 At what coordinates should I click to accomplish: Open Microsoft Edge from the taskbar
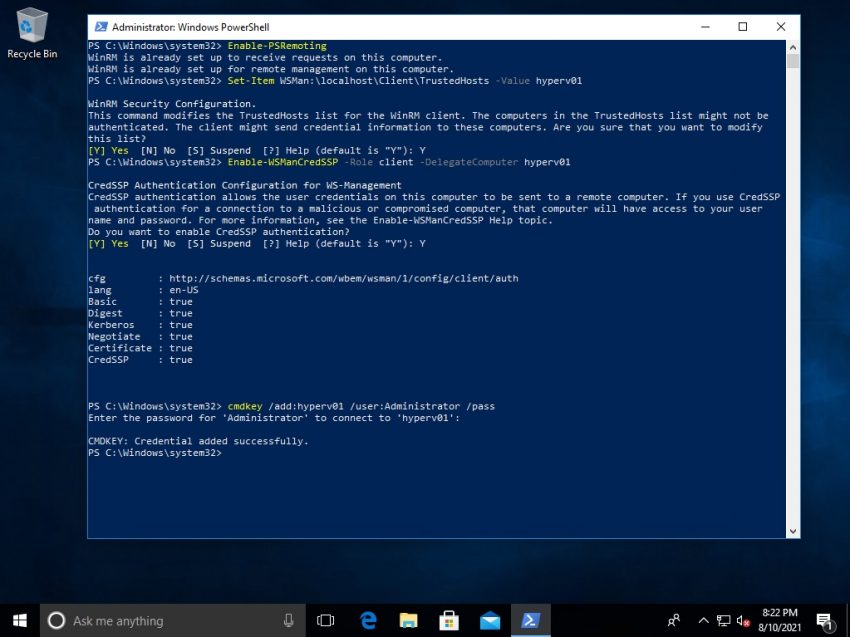coord(366,620)
